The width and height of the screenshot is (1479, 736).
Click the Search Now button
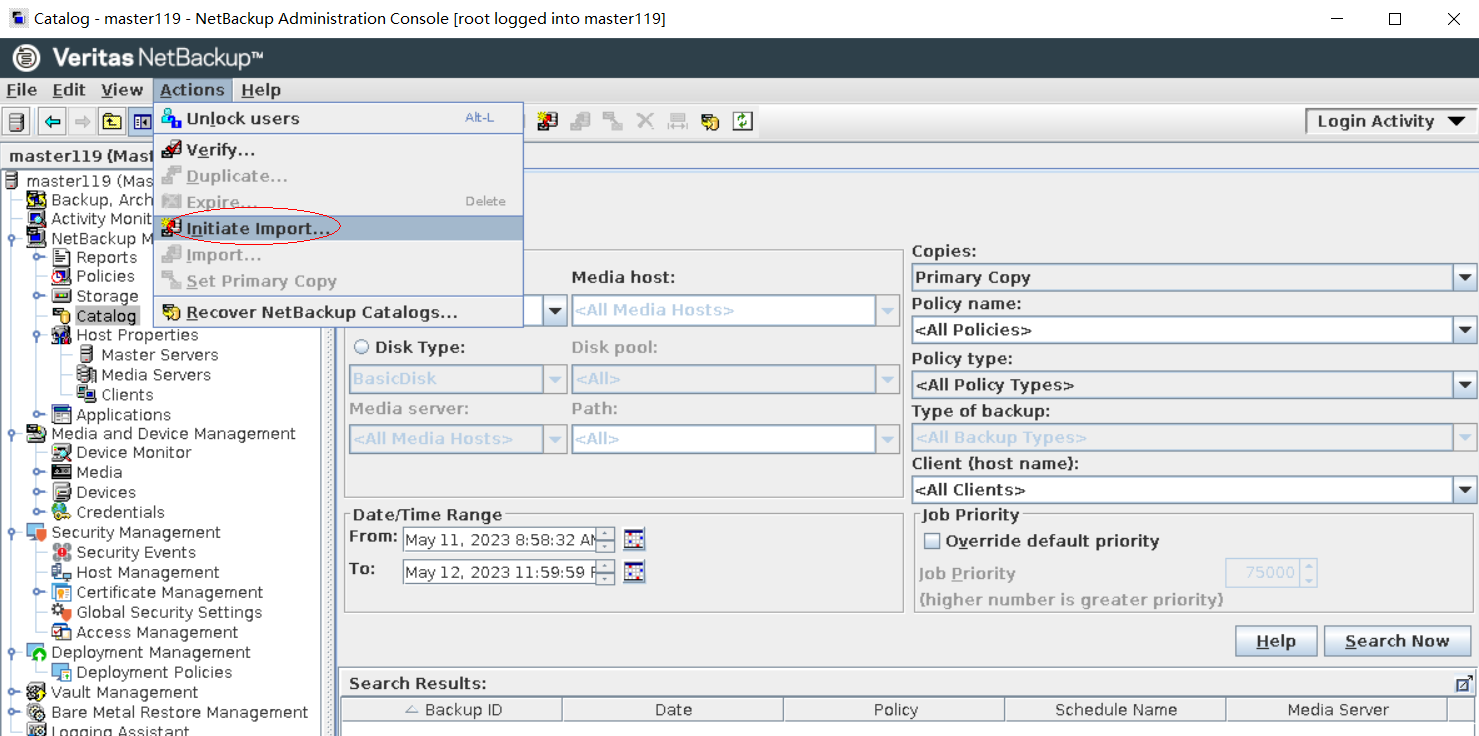point(1396,641)
